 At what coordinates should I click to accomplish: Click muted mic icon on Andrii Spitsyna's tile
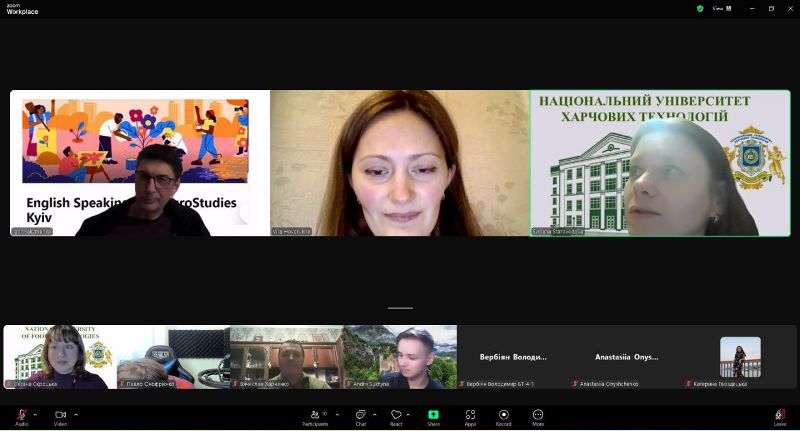349,384
